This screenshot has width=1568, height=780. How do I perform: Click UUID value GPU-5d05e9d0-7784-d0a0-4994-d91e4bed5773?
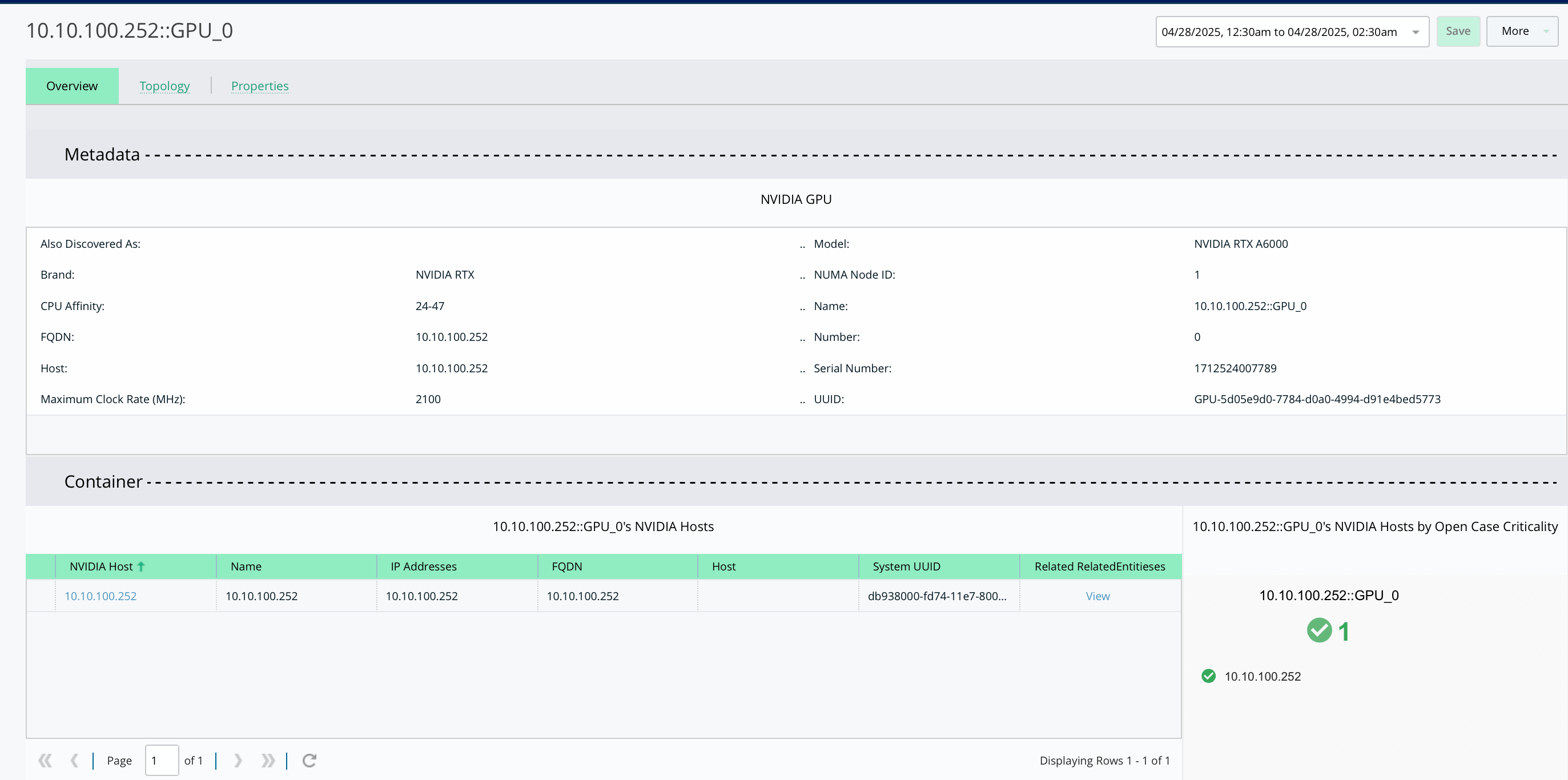coord(1317,399)
